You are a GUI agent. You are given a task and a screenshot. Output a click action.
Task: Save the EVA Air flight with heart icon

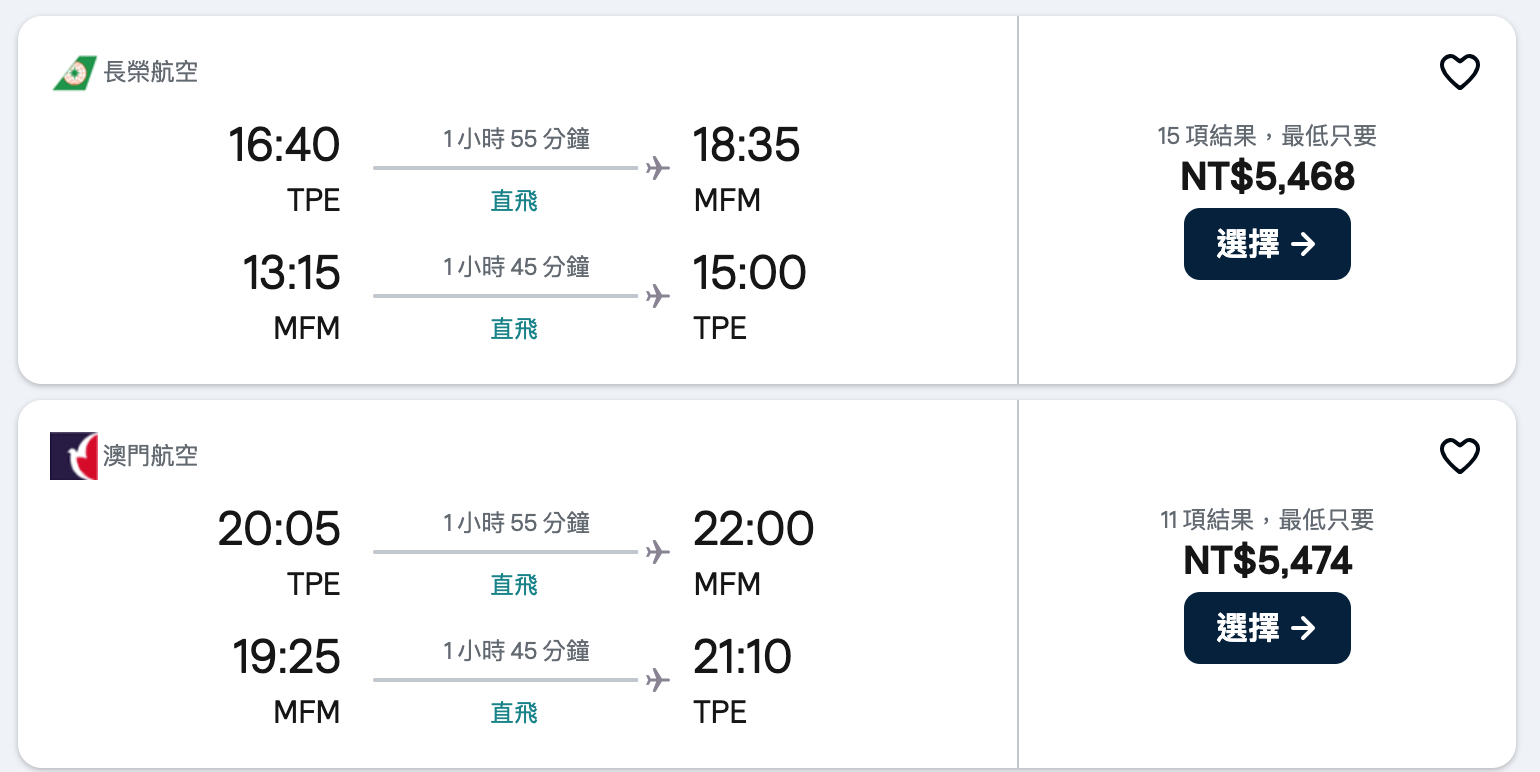tap(1459, 72)
